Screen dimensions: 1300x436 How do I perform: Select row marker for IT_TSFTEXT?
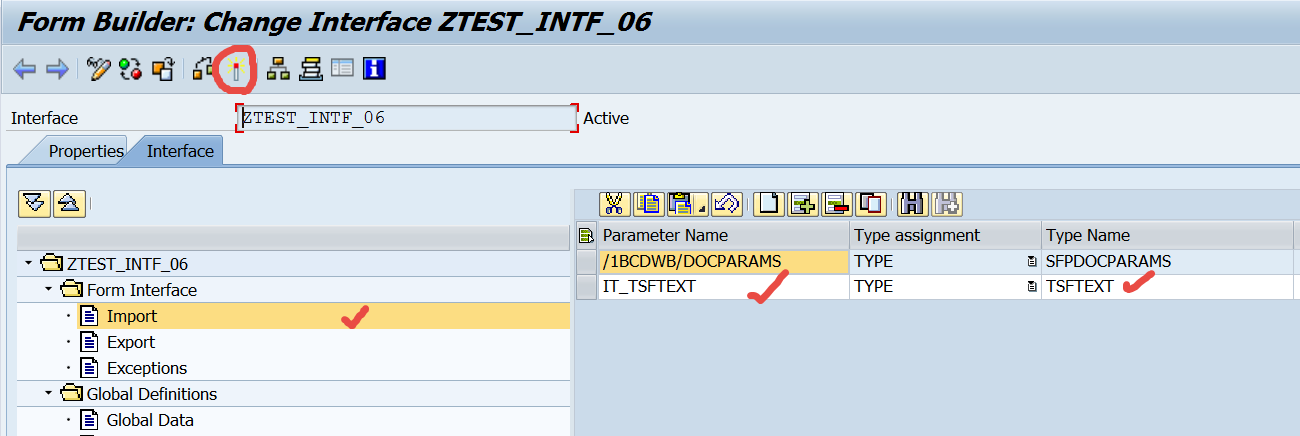pos(587,286)
